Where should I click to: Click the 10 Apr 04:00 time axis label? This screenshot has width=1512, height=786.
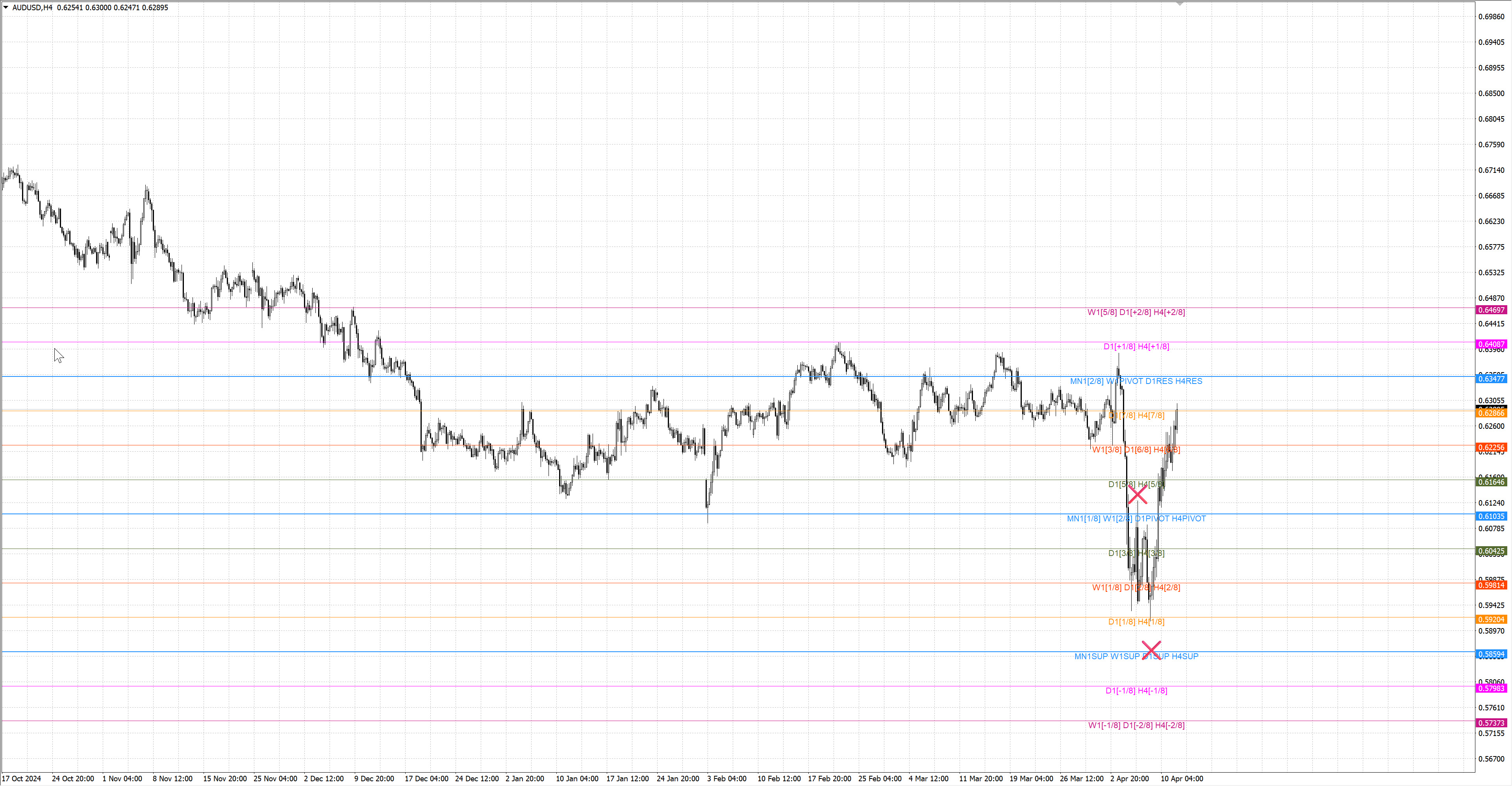click(x=1182, y=779)
